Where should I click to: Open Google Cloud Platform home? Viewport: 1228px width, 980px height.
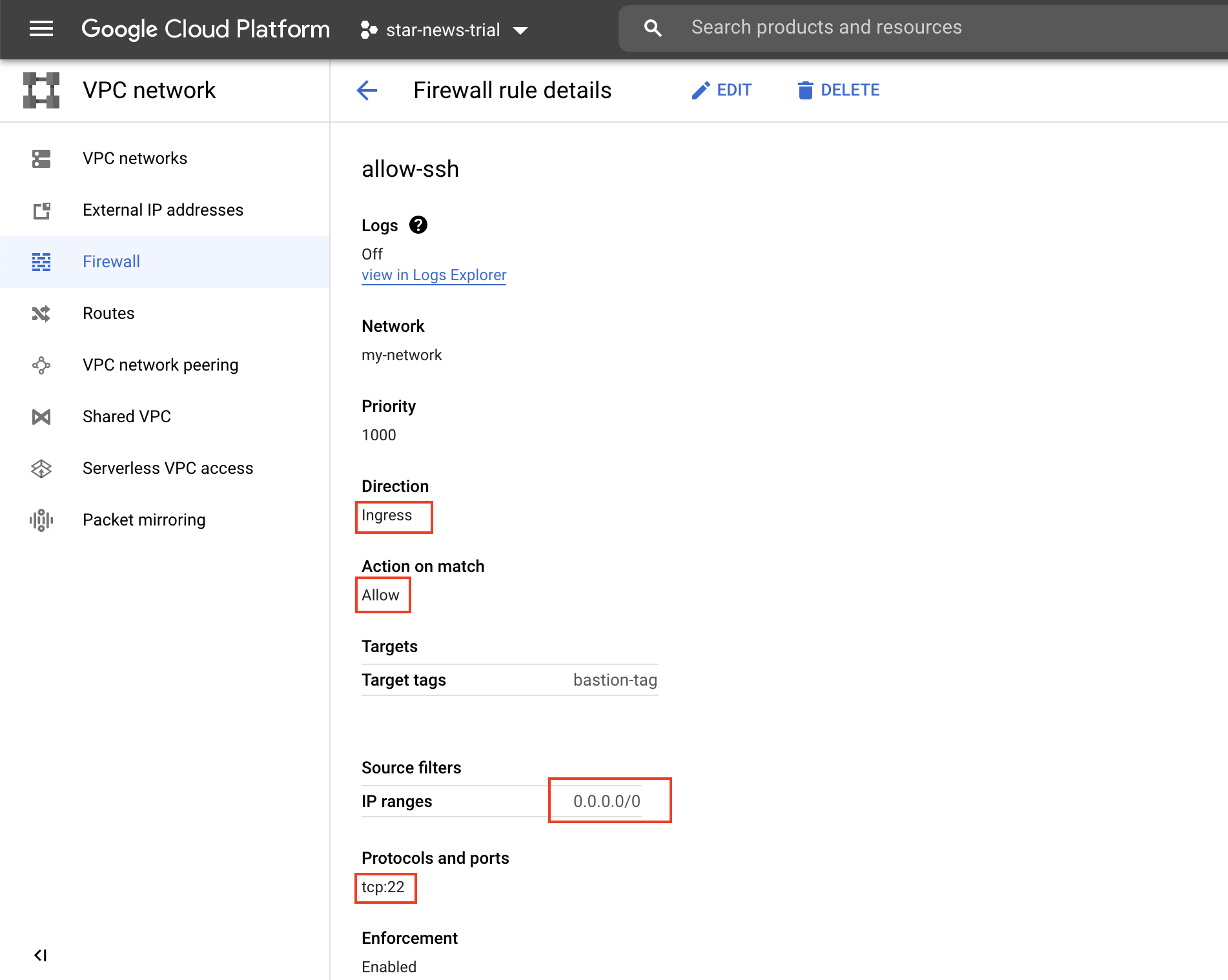pos(205,28)
